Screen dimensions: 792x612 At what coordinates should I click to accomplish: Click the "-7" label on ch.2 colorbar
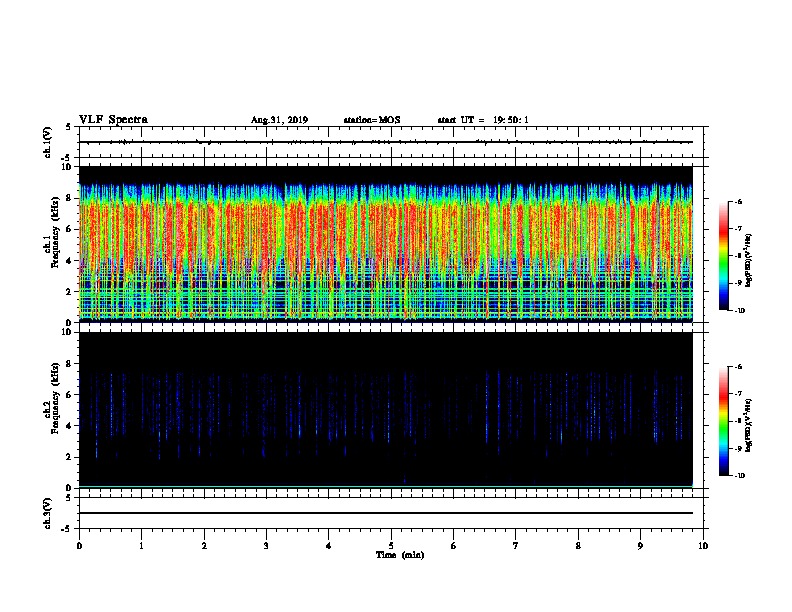tap(738, 394)
